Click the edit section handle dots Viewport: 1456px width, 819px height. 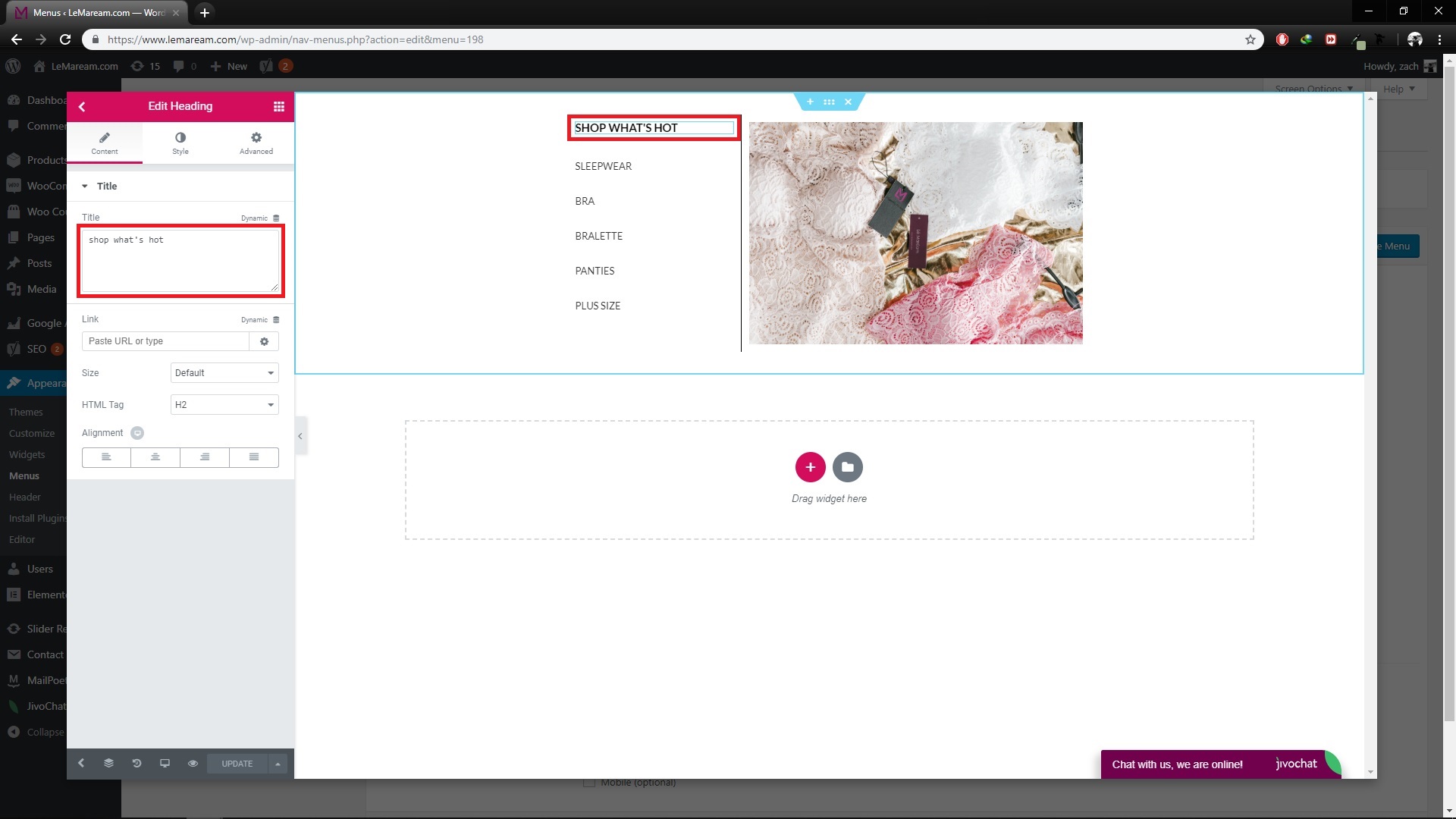click(x=829, y=102)
